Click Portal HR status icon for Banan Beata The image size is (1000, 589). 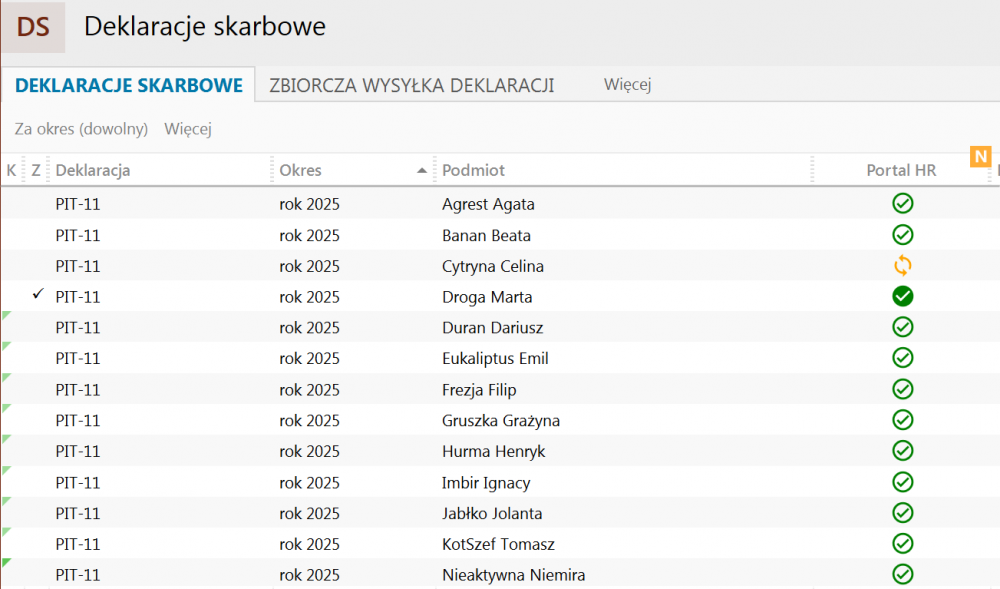[902, 235]
